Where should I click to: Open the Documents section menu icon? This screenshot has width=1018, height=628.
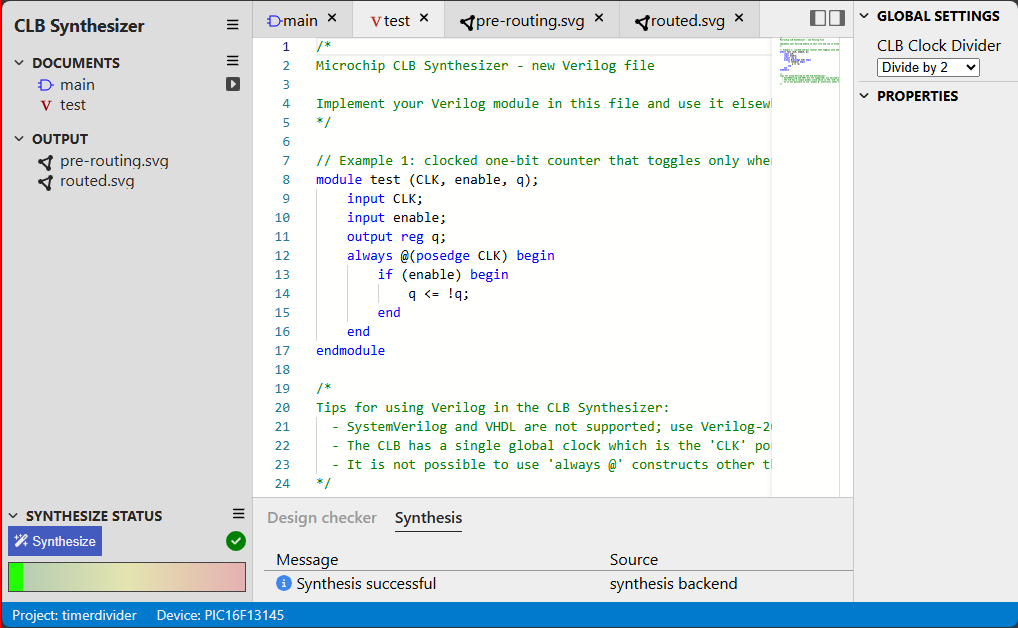pos(232,62)
